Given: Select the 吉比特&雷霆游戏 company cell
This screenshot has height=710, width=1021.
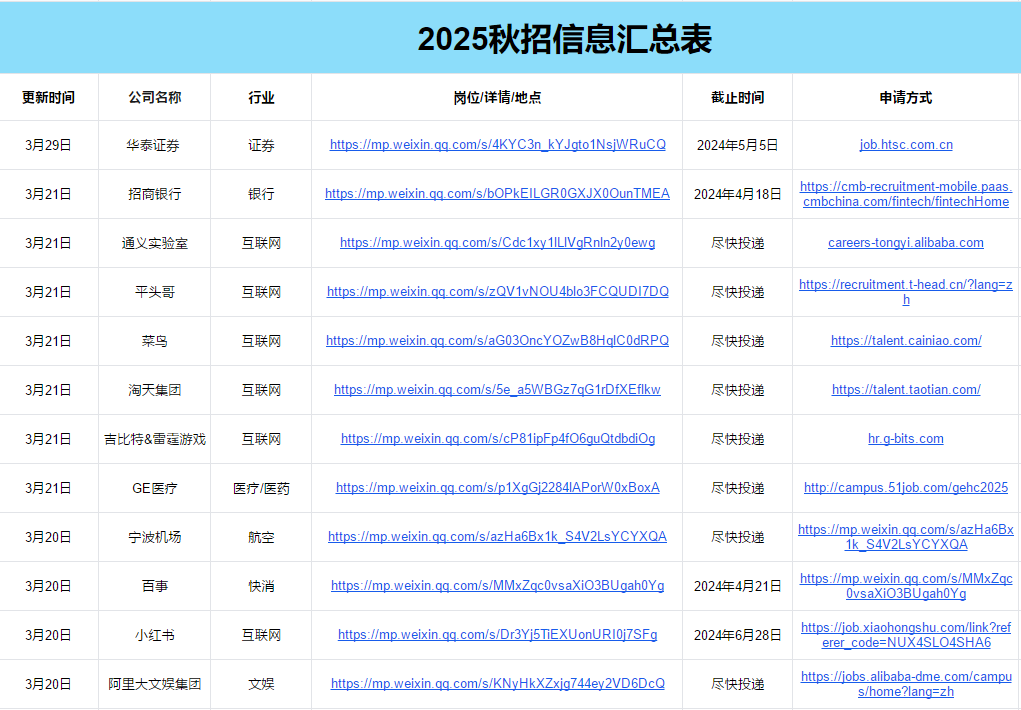Looking at the screenshot, I should coord(154,439).
